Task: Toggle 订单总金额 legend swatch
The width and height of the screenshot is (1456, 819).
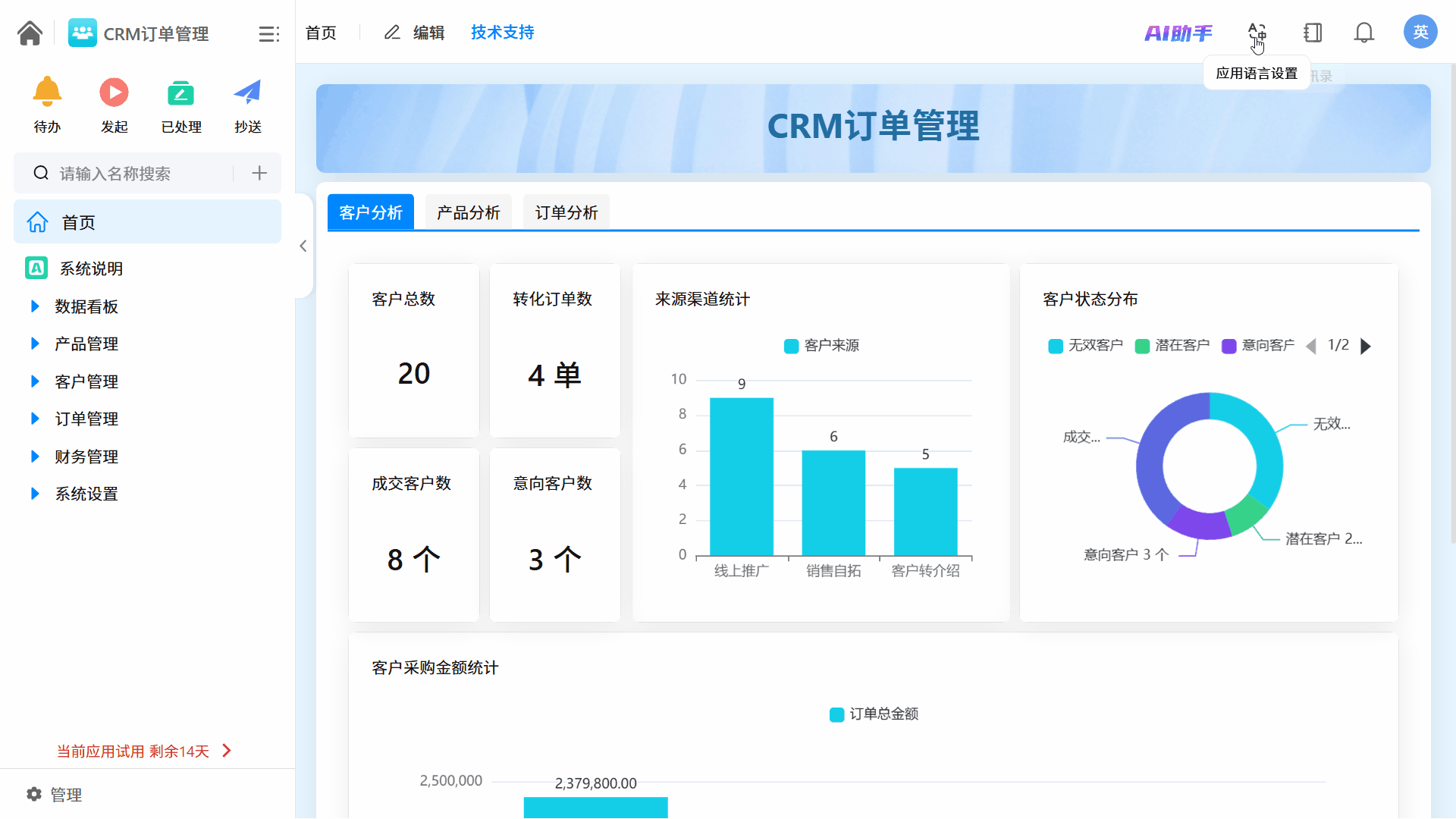Action: (836, 714)
